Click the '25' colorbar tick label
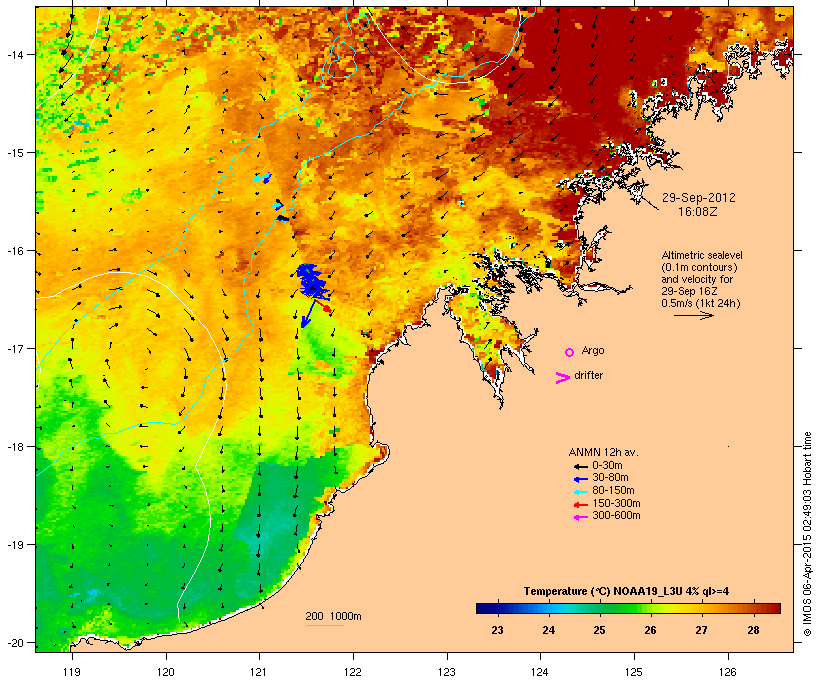 coord(599,630)
